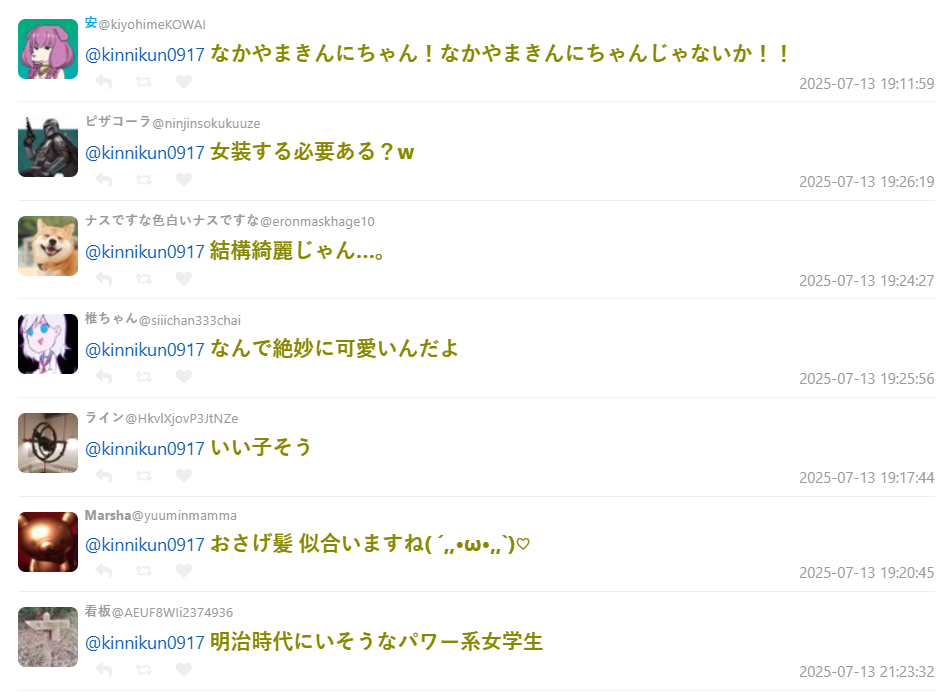Reply to ピザコーラ's tweet
Viewport: 952px width, 697px height.
coord(104,180)
